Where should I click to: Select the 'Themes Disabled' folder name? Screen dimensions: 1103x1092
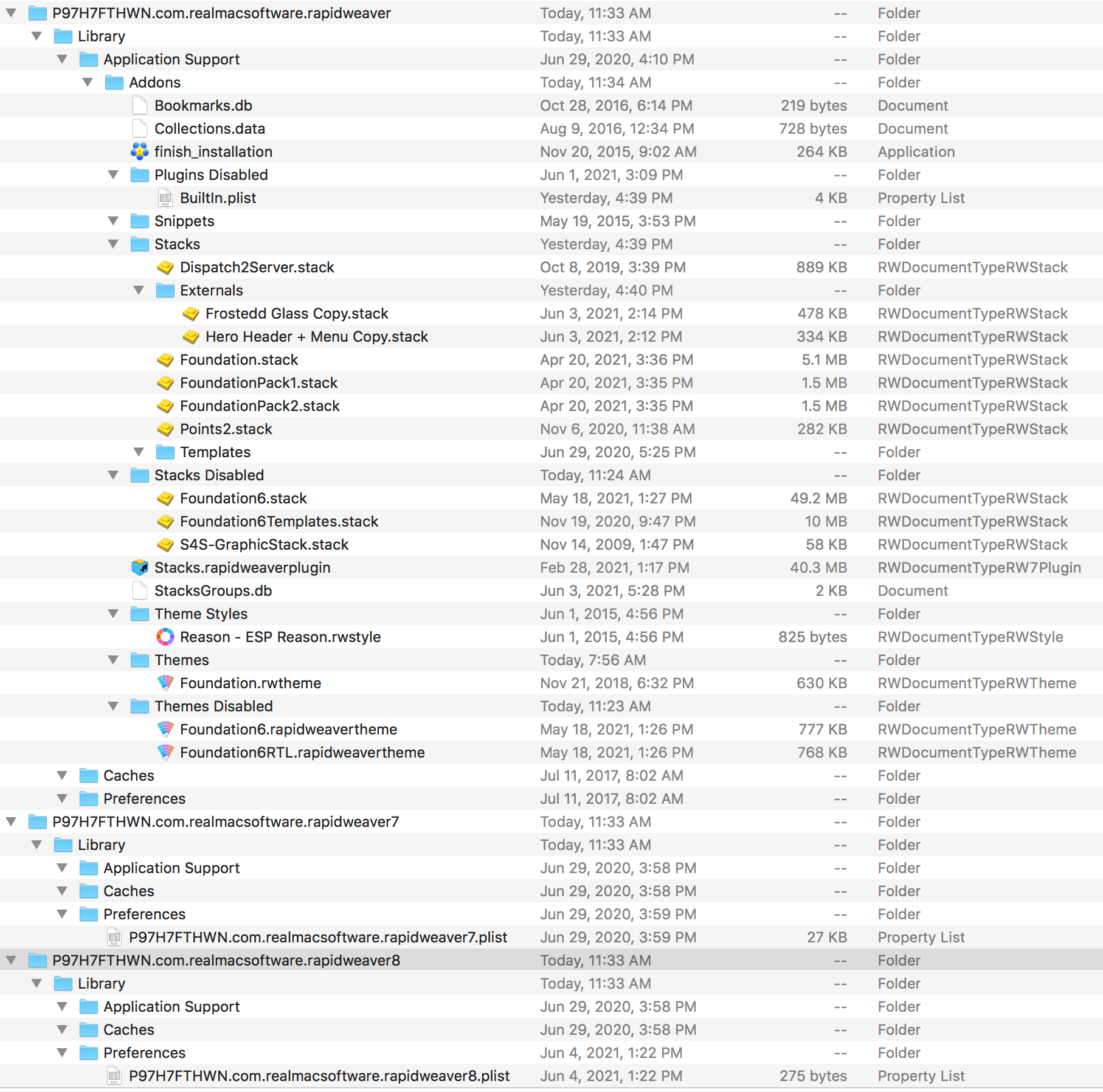[x=213, y=706]
